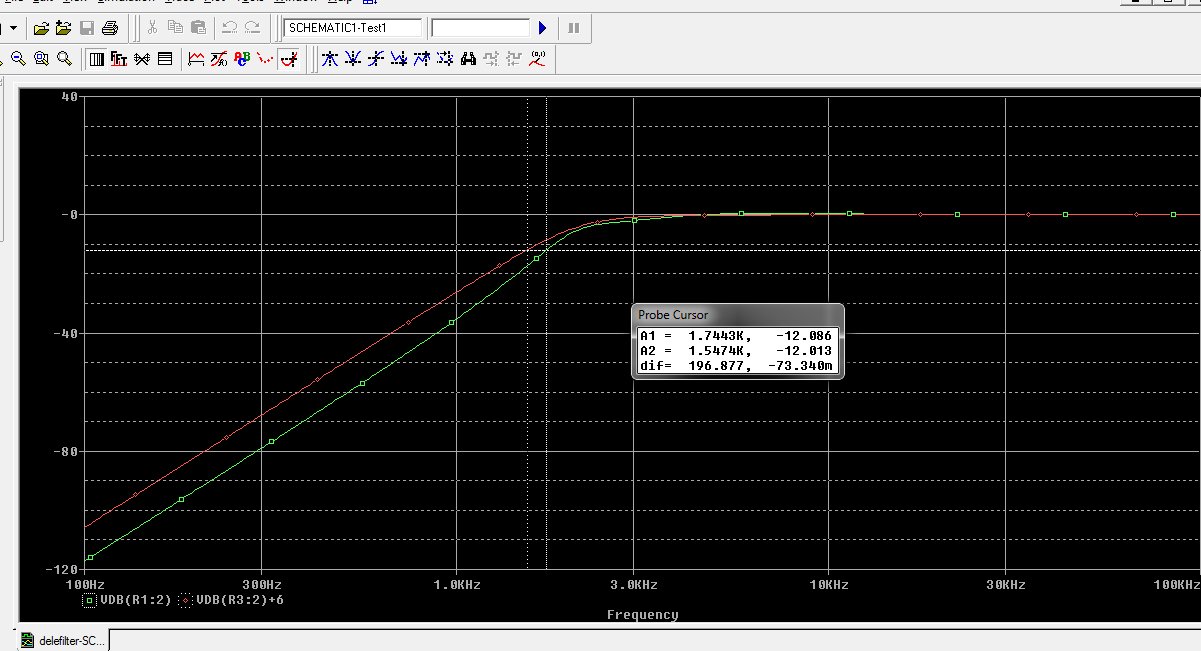Click the greyed Save disk icon
Screen dimensions: 1201x651
[87, 28]
